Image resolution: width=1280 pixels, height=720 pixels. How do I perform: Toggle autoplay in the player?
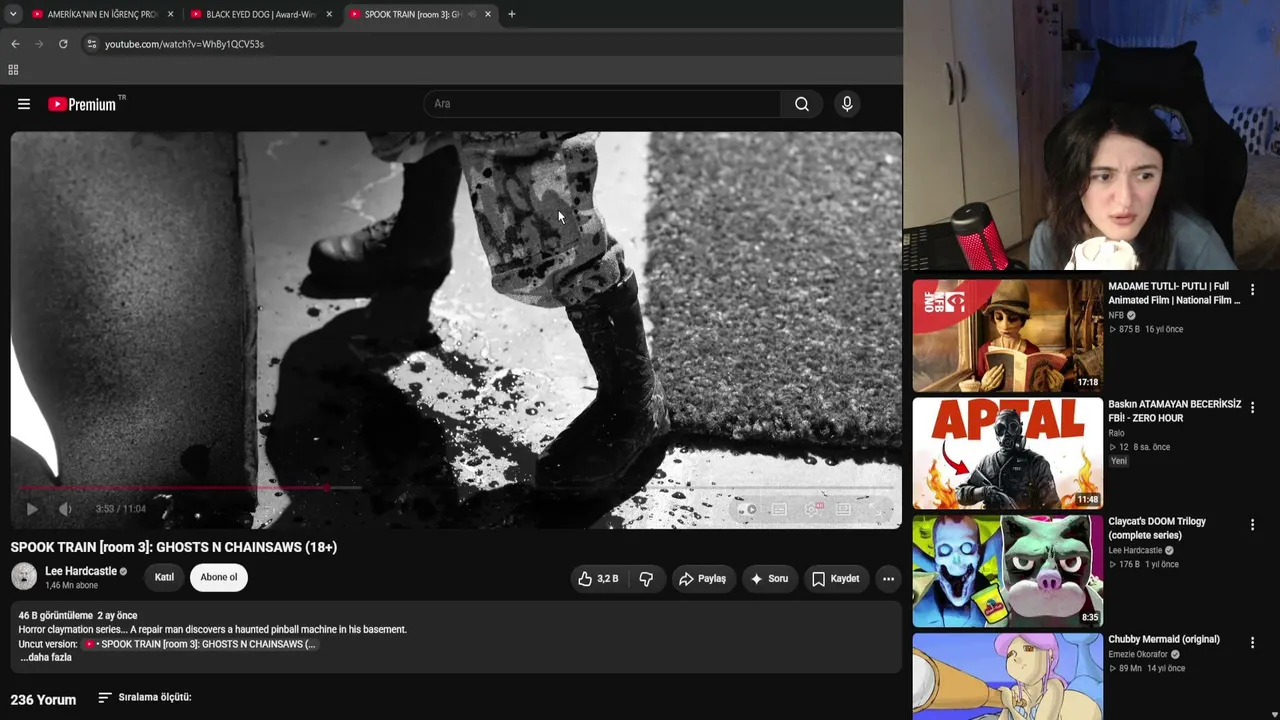click(x=747, y=510)
